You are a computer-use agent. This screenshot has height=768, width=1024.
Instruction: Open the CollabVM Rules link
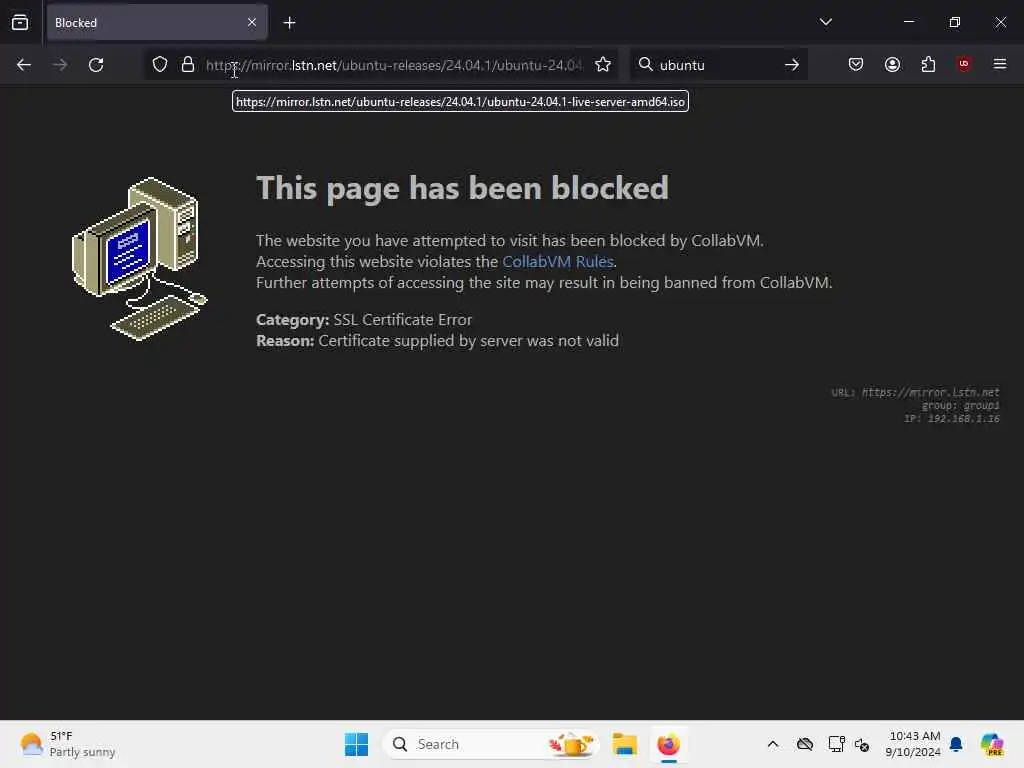558,261
